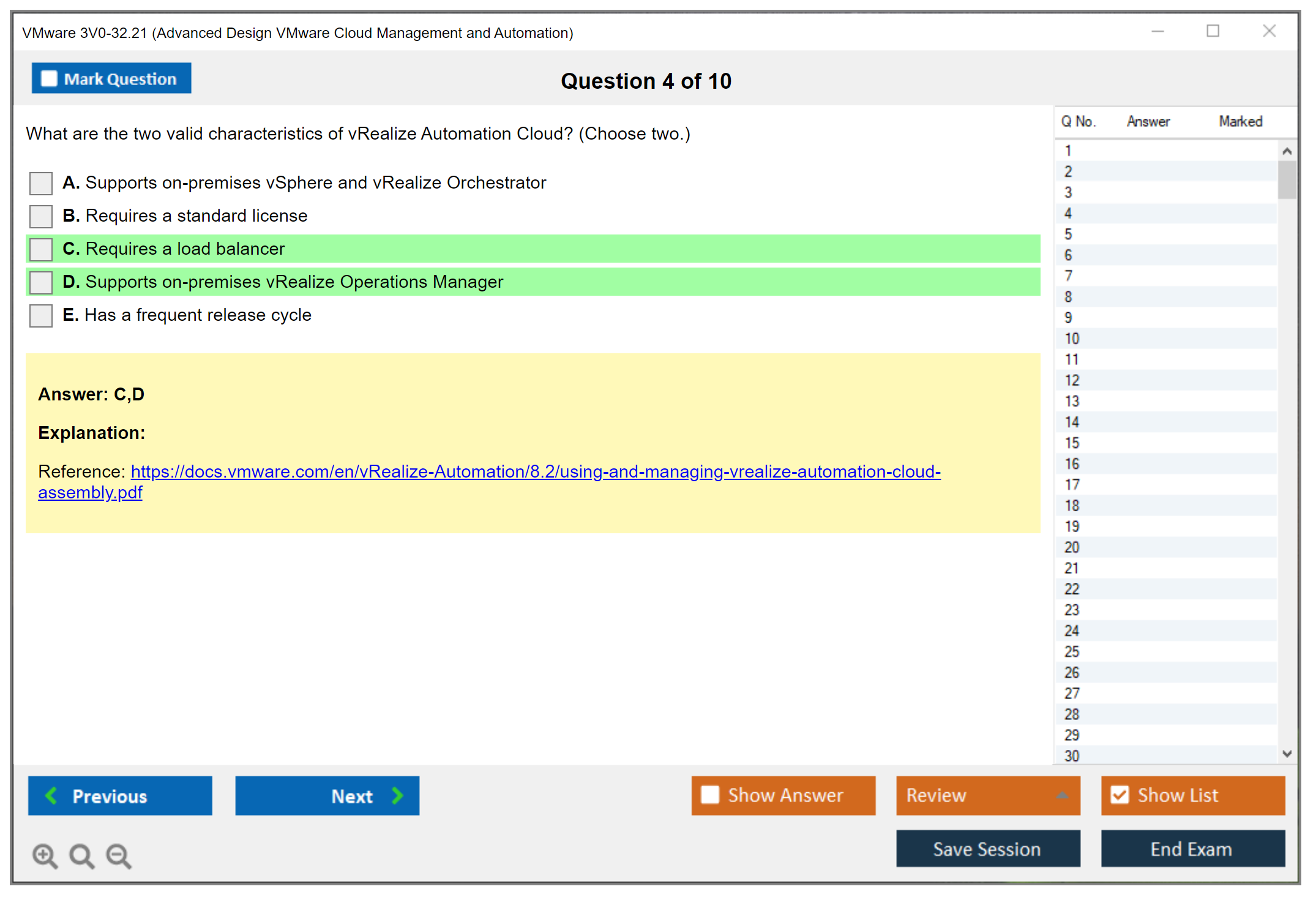1316x900 pixels.
Task: Toggle the Mark Question checkbox
Action: click(49, 79)
